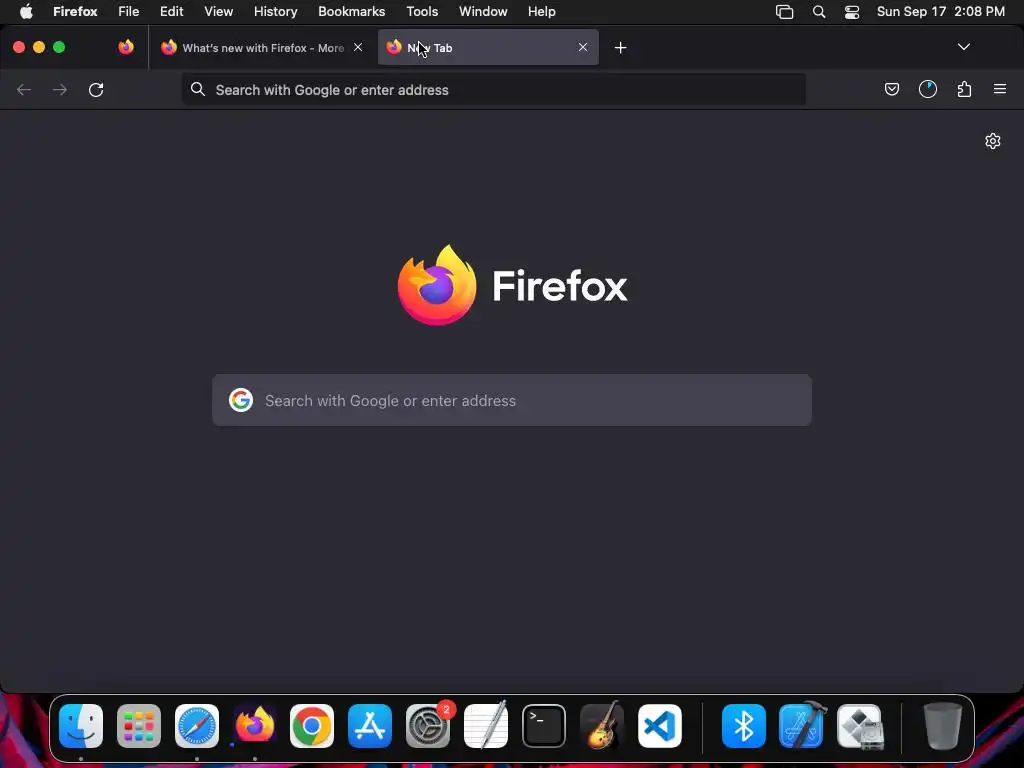Click the magnifier icon in address bar
Viewport: 1024px width, 768px height.
click(198, 89)
